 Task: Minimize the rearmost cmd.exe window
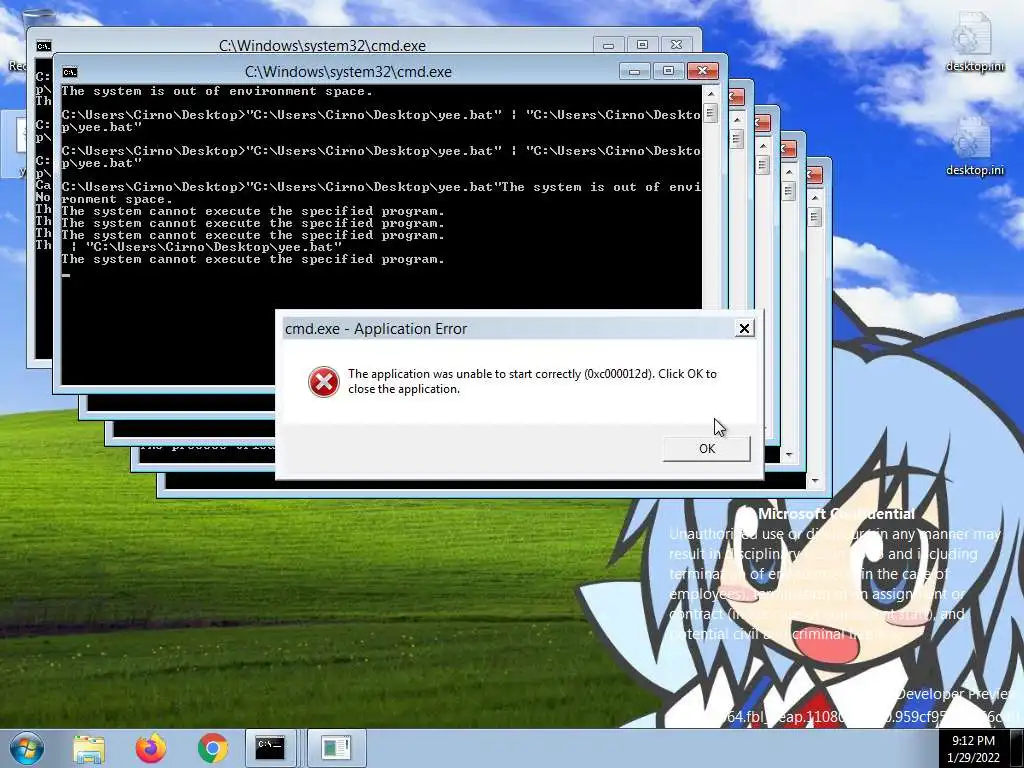[x=609, y=44]
